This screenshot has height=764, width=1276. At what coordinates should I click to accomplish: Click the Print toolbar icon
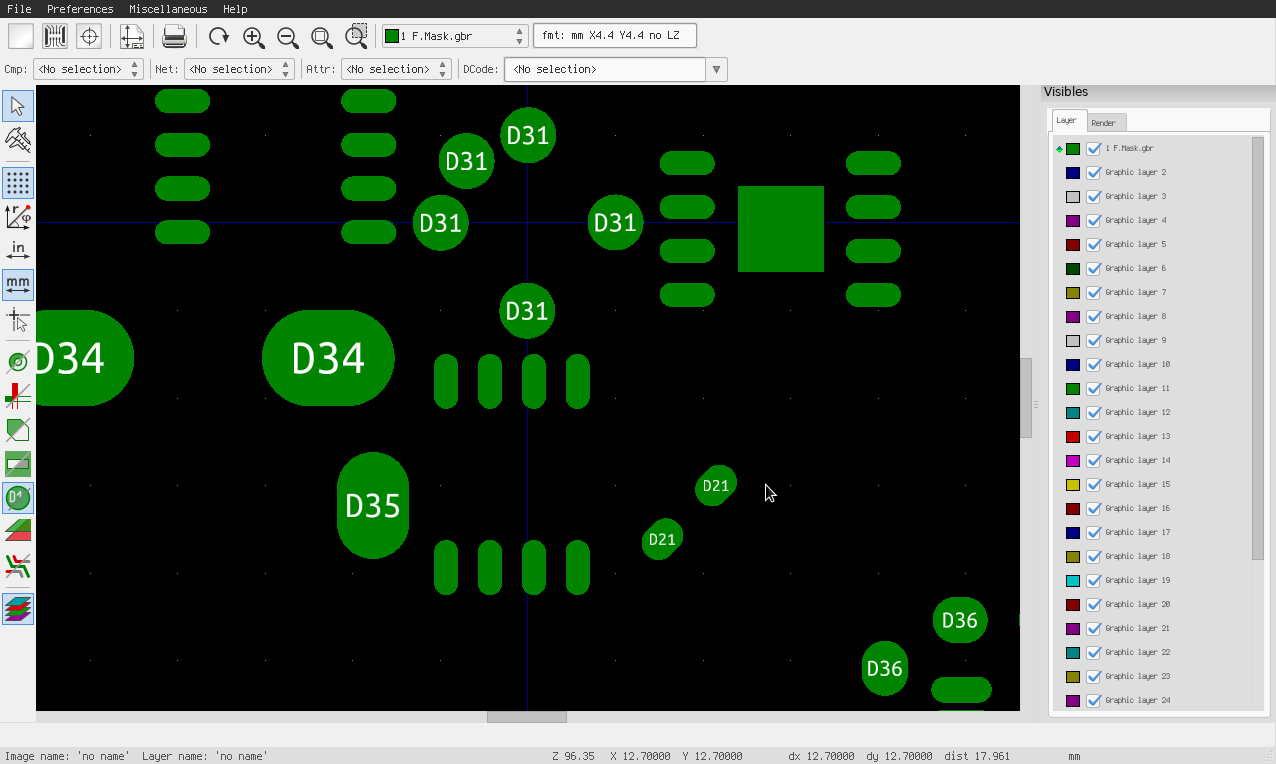click(x=174, y=37)
